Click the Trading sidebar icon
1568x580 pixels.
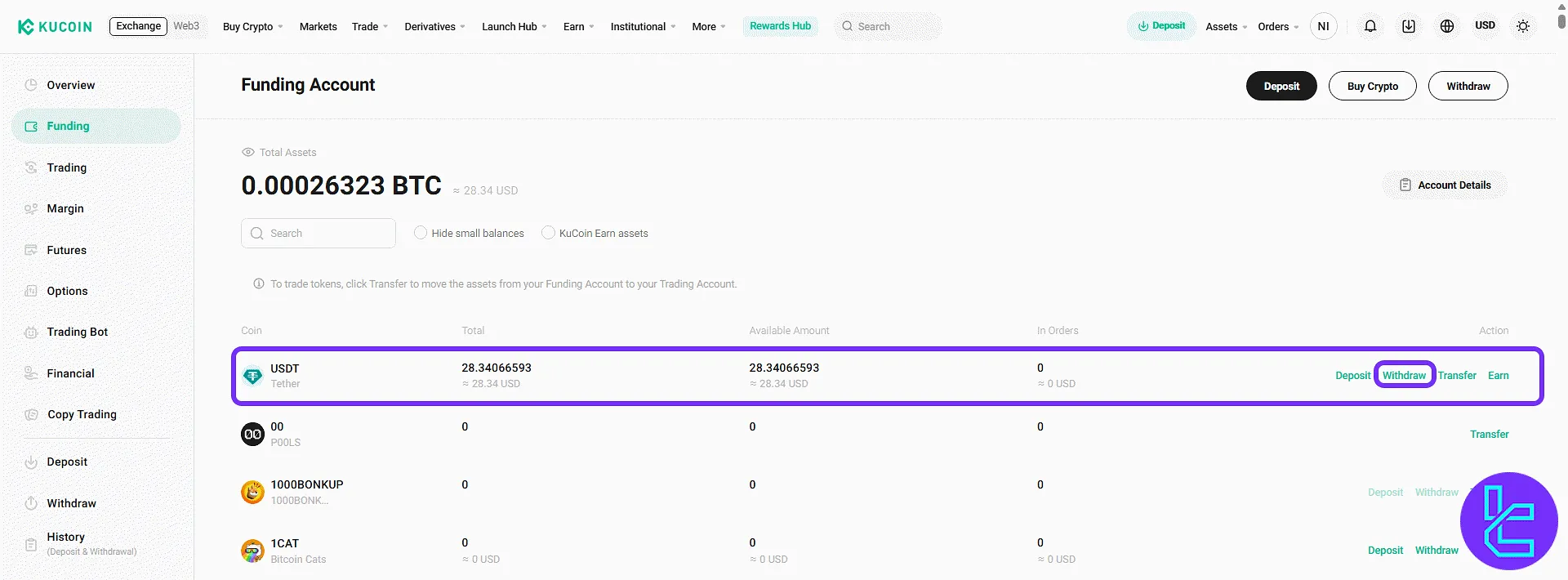click(x=31, y=167)
